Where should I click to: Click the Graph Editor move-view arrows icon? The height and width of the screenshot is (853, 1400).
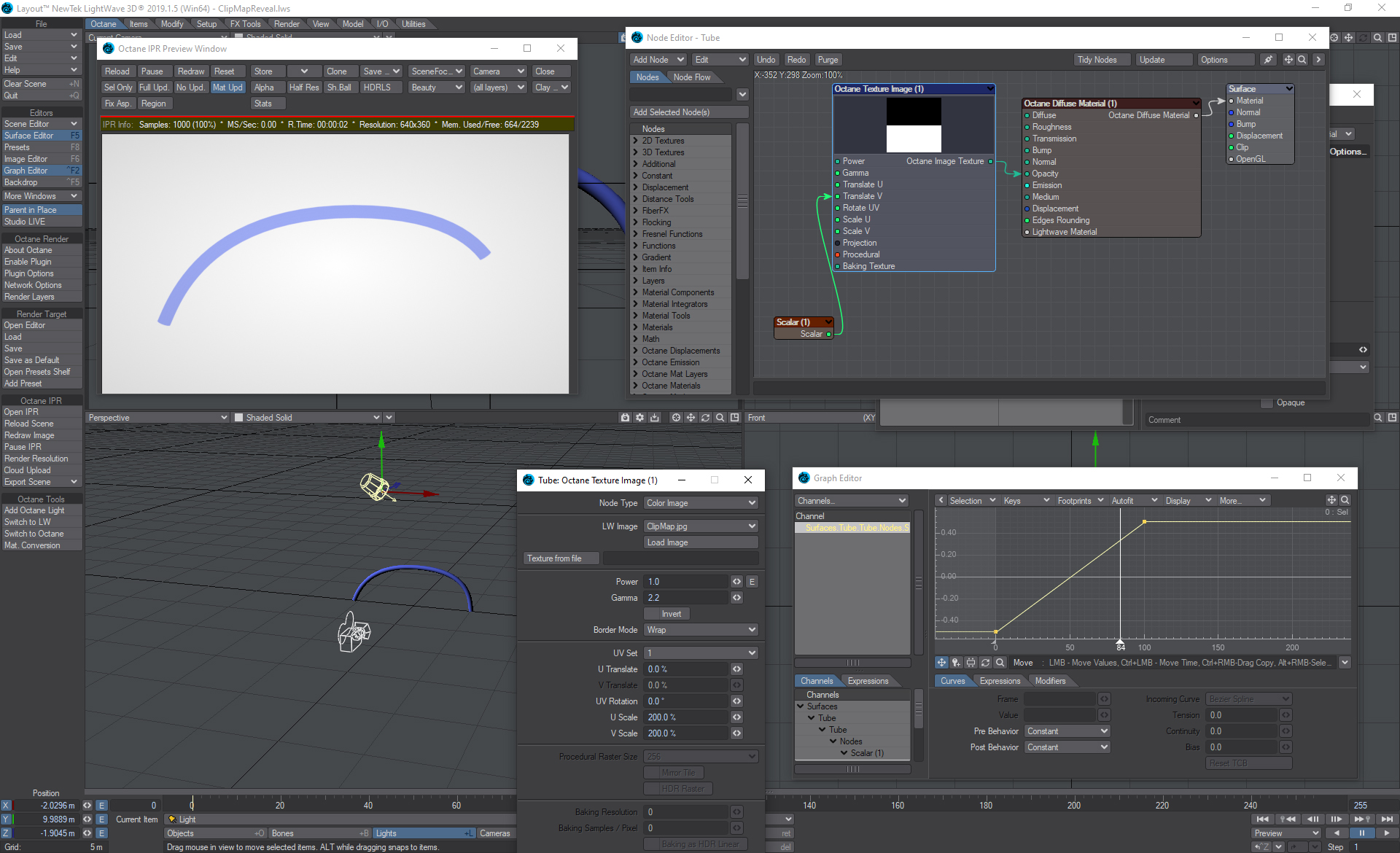point(1331,500)
